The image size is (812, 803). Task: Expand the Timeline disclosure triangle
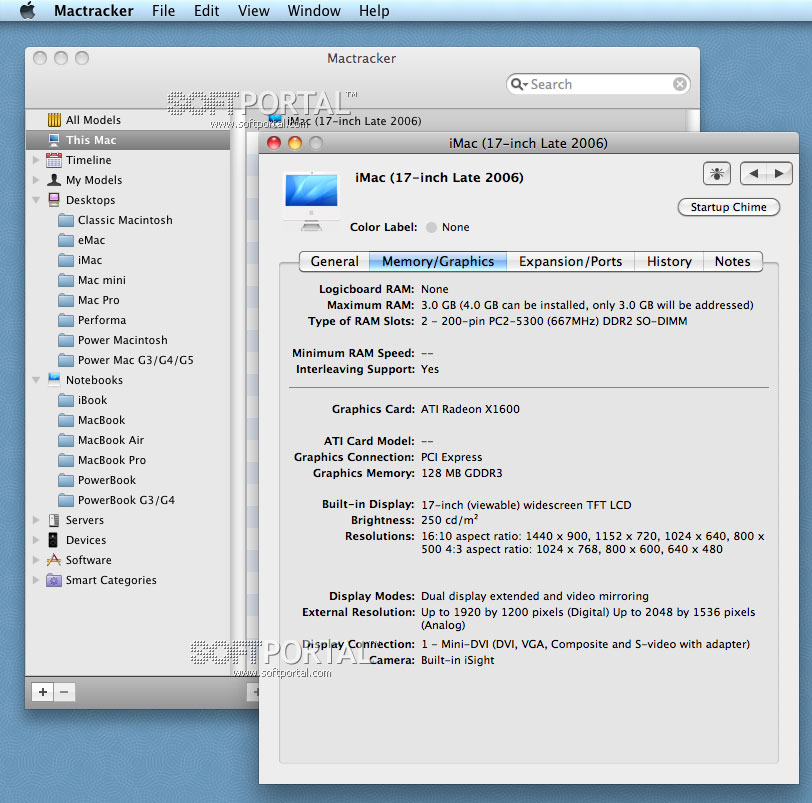[36, 160]
